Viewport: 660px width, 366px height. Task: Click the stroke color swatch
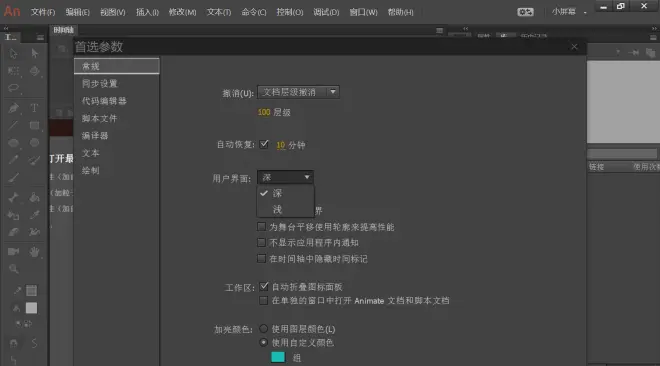(x=32, y=290)
